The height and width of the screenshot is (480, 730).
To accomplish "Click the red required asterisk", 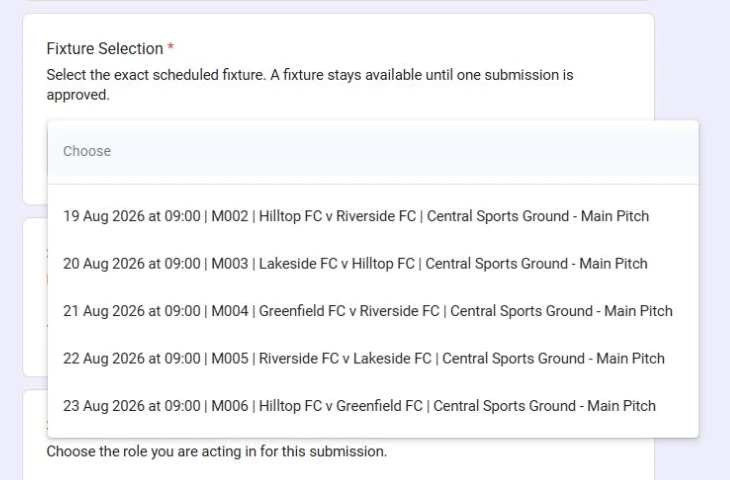I will pos(170,47).
